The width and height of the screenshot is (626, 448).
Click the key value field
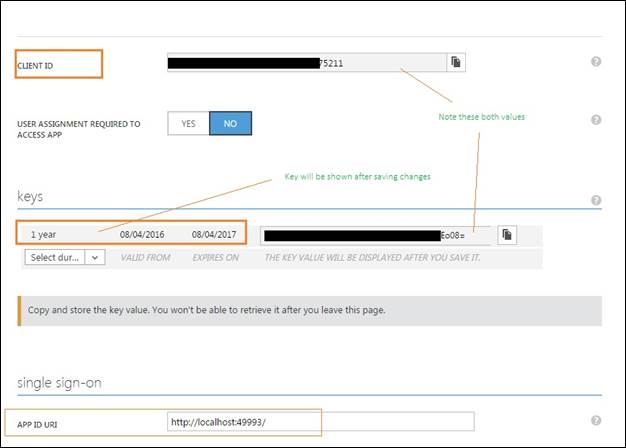tap(375, 236)
